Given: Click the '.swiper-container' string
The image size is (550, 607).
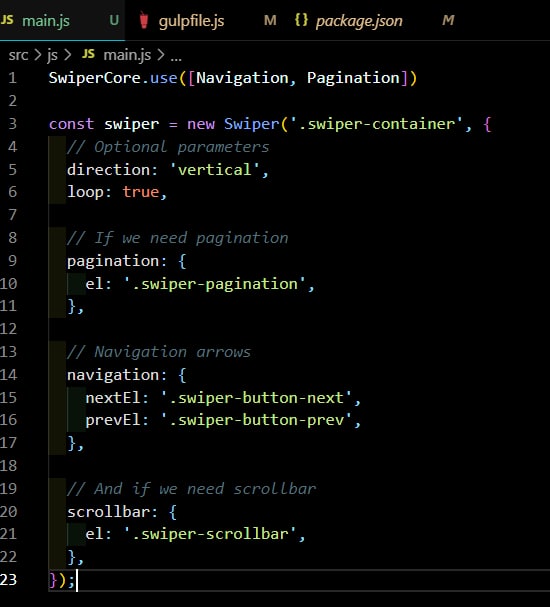Looking at the screenshot, I should click(x=376, y=124).
